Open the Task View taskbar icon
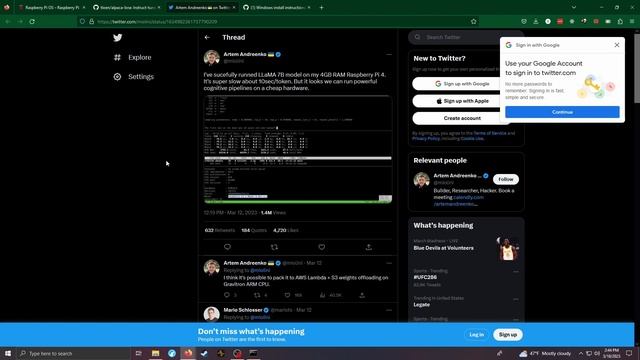This screenshot has height=360, width=640. tap(138, 353)
